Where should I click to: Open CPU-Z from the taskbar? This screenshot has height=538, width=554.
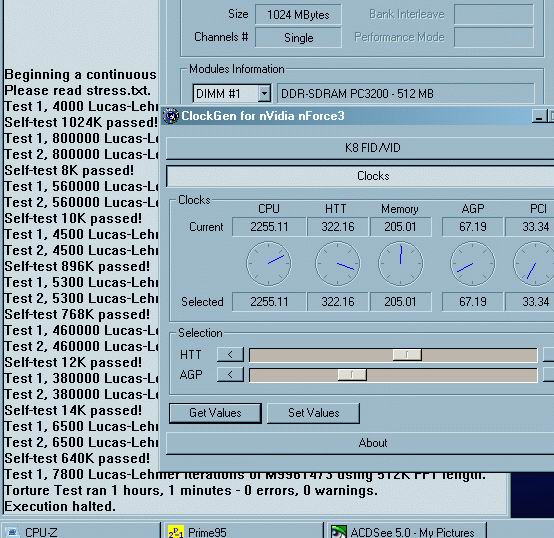pos(81,531)
